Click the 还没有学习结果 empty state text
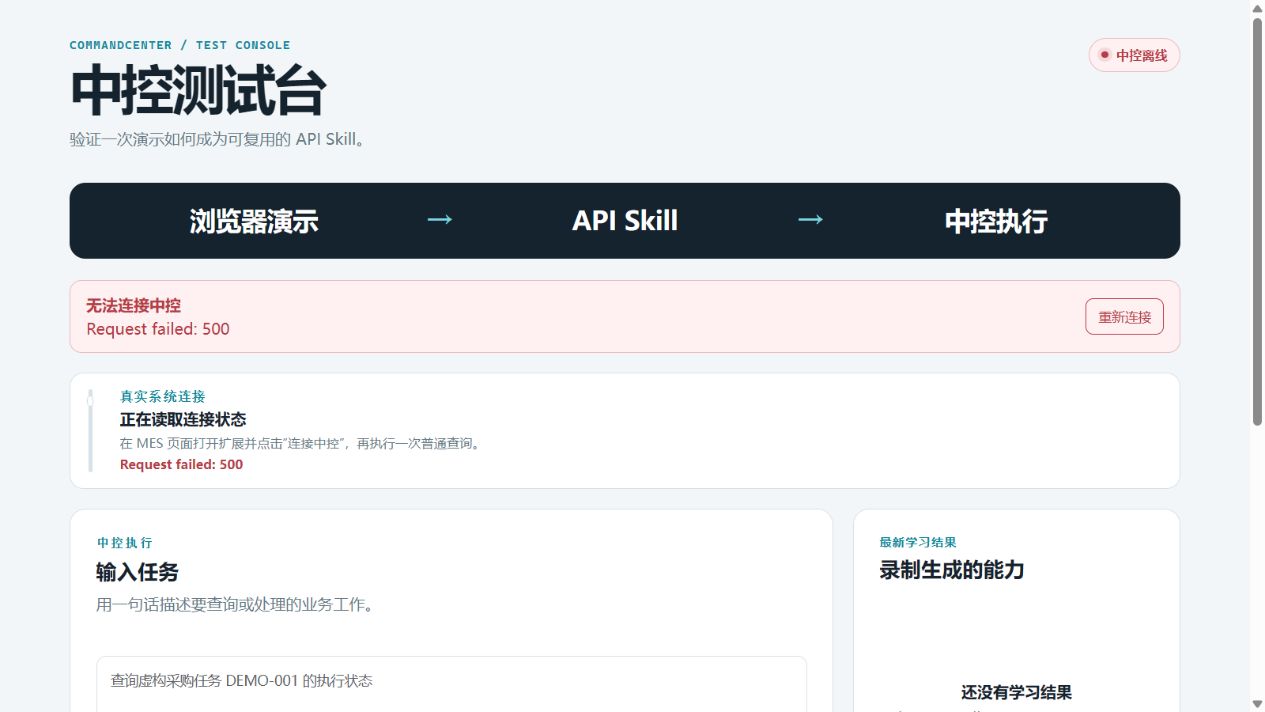Image resolution: width=1265 pixels, height=712 pixels. point(1016,692)
